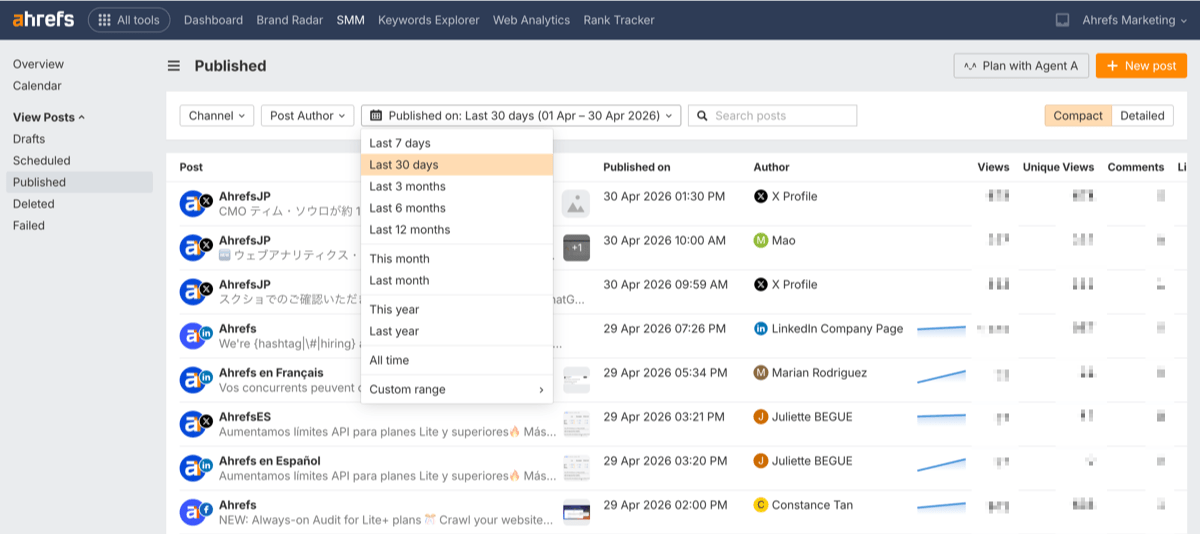Go to Dashboard
The height and width of the screenshot is (534, 1200).
[213, 20]
